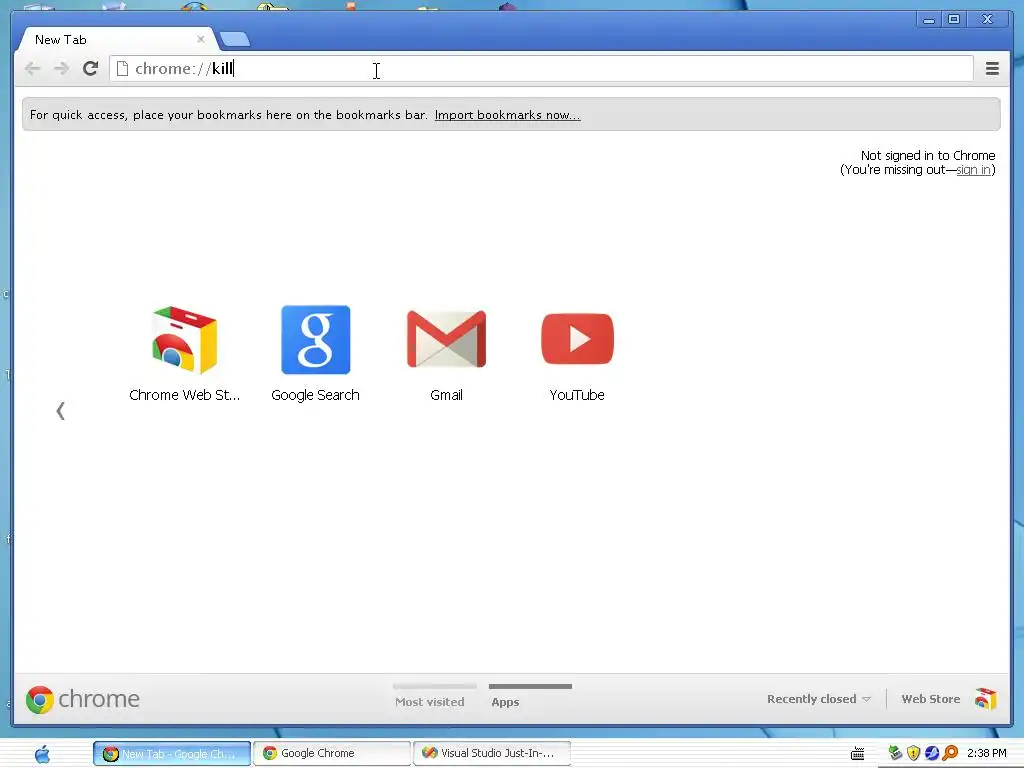Viewport: 1024px width, 768px height.
Task: Click the sign in link
Action: (973, 170)
